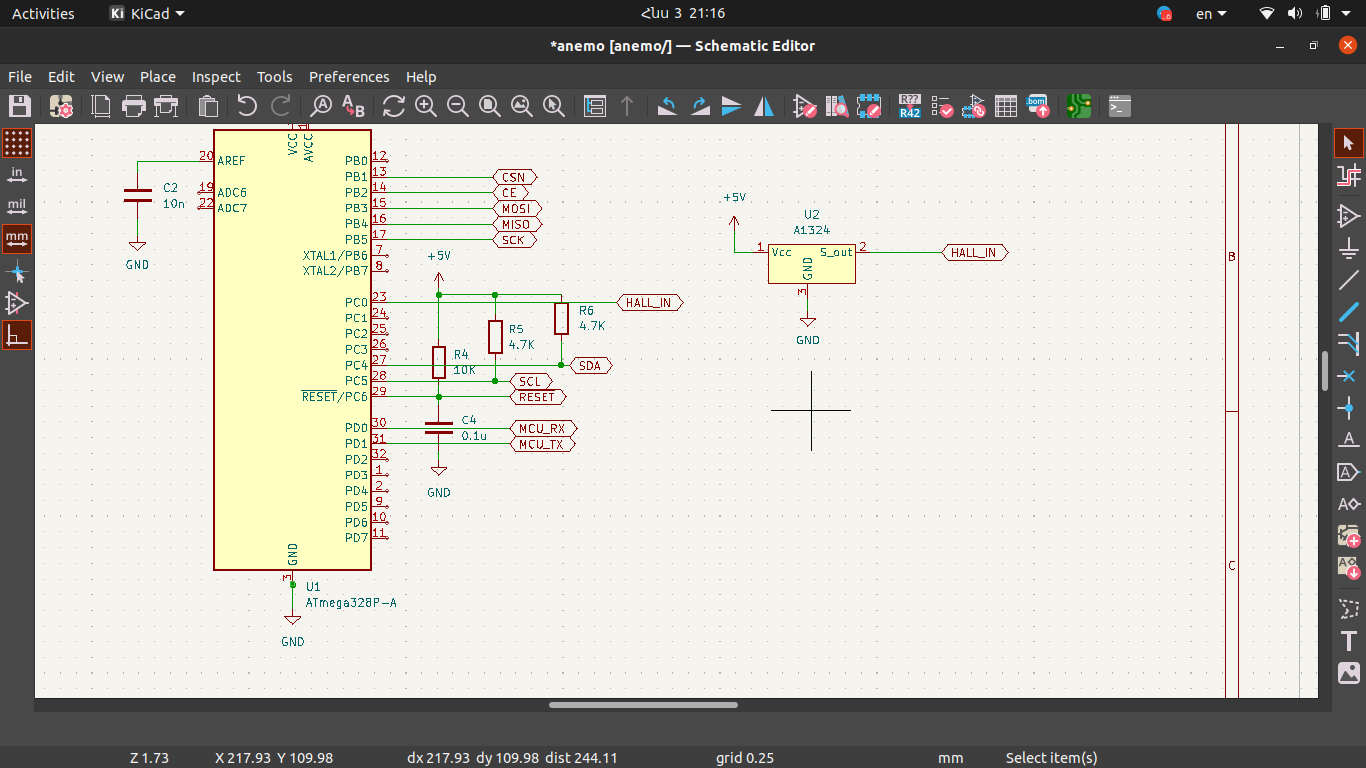The height and width of the screenshot is (768, 1366).
Task: Open PCB editor from the toolbar
Action: pyautogui.click(x=1078, y=106)
